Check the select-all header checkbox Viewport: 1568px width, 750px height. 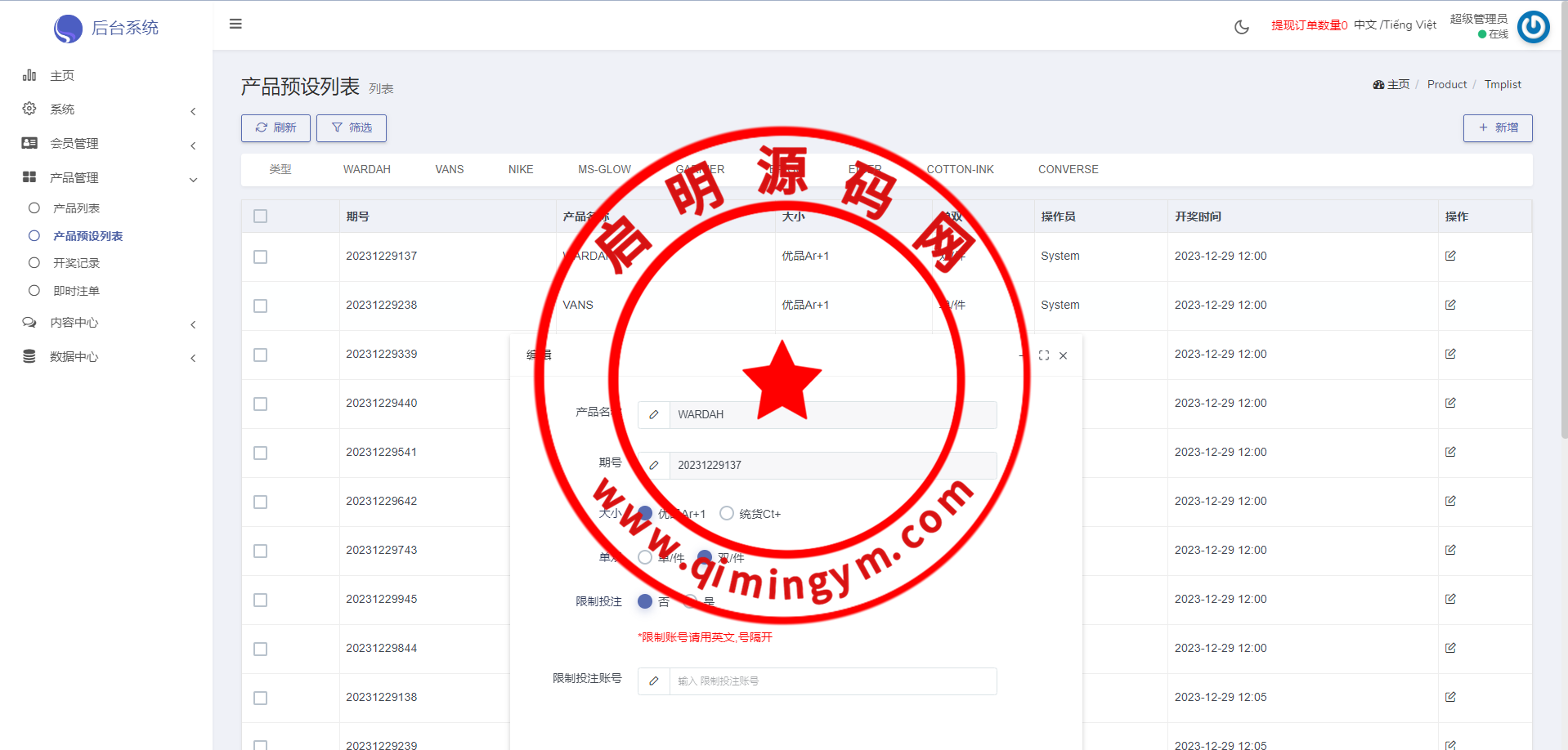pyautogui.click(x=260, y=217)
